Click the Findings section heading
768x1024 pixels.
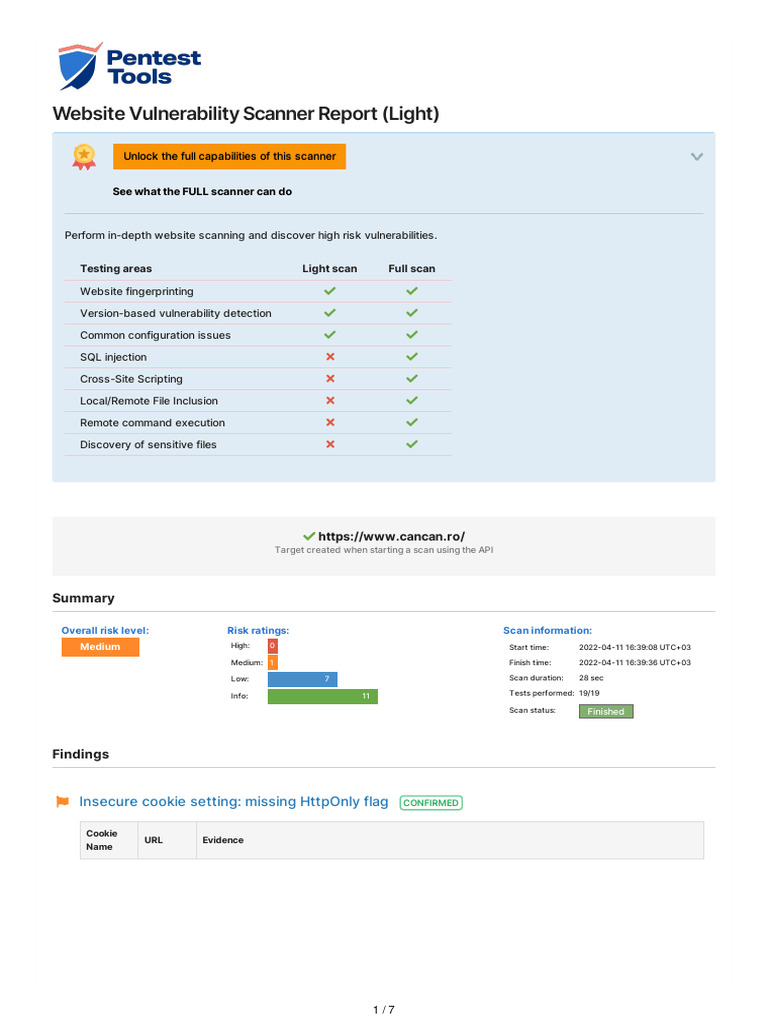[80, 754]
